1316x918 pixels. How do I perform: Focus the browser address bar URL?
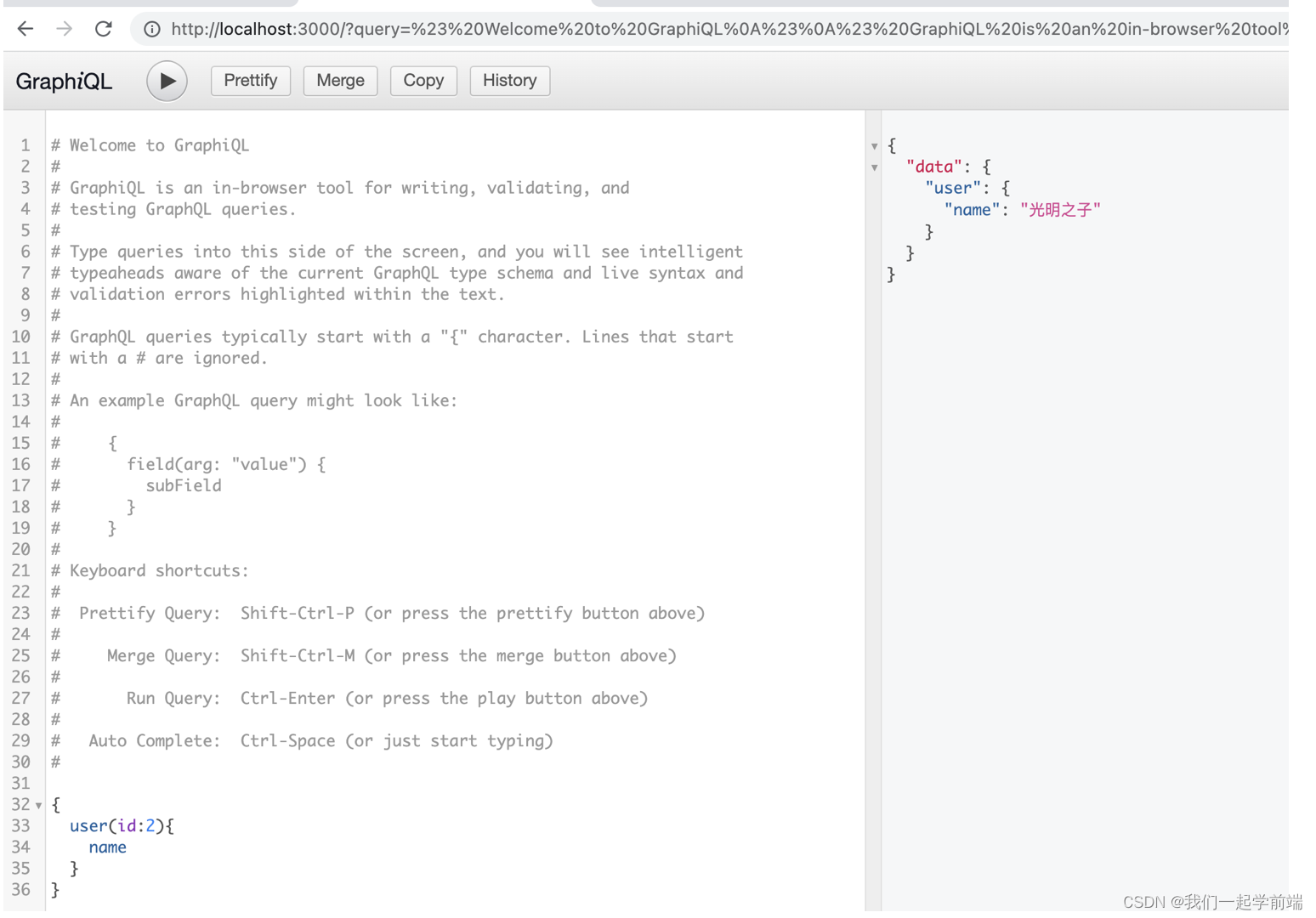729,30
